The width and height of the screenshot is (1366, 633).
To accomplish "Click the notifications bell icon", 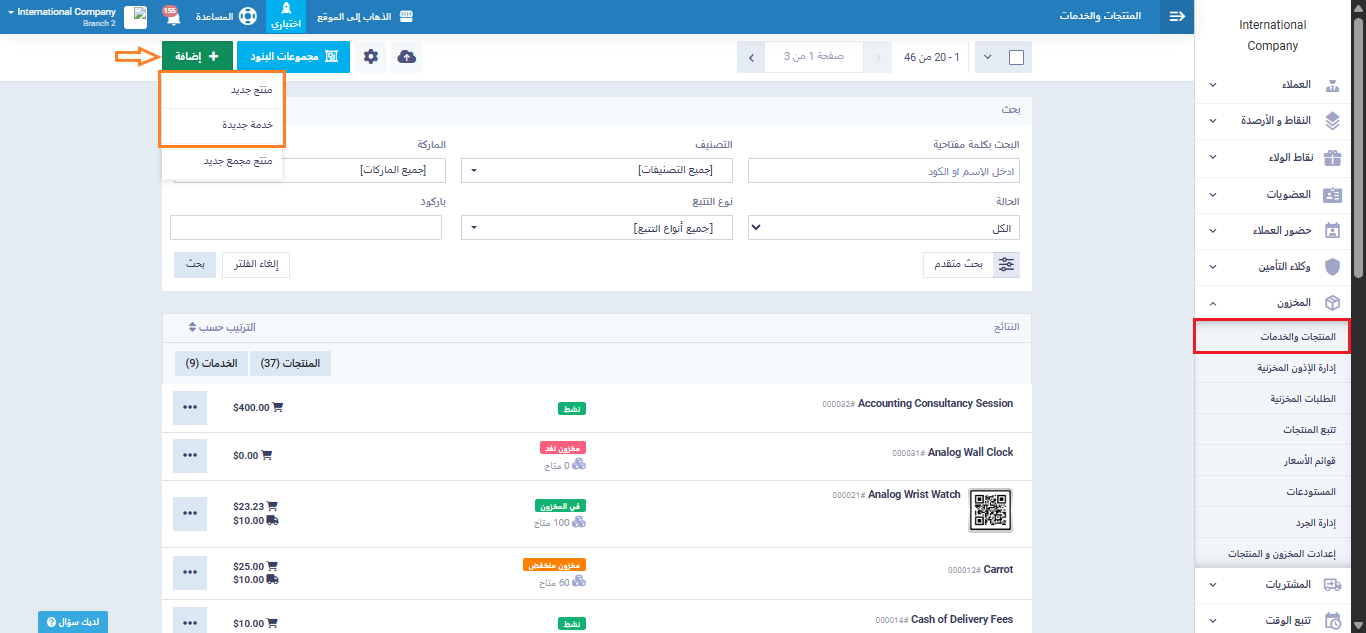I will click(x=170, y=17).
